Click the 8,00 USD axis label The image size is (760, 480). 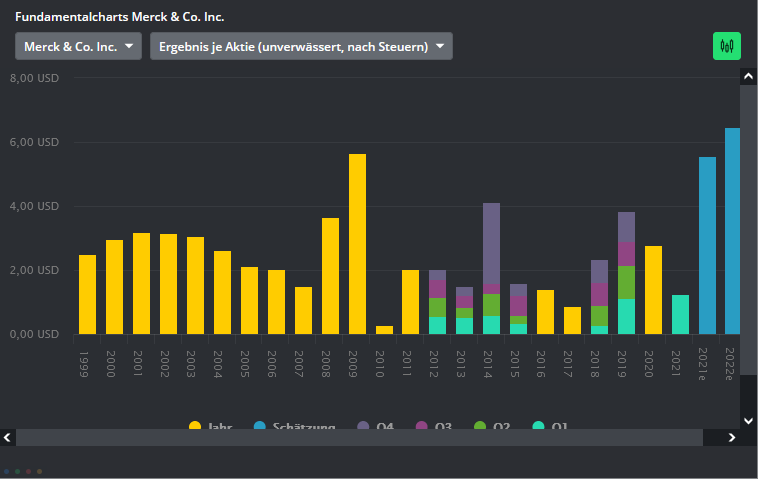click(34, 78)
